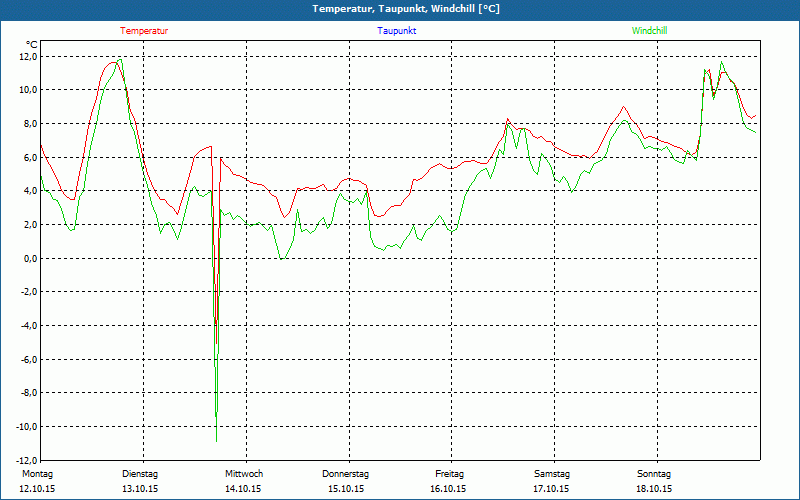Image resolution: width=800 pixels, height=500 pixels.
Task: Click the green windchill spike minimum near -11
Action: coord(216,441)
